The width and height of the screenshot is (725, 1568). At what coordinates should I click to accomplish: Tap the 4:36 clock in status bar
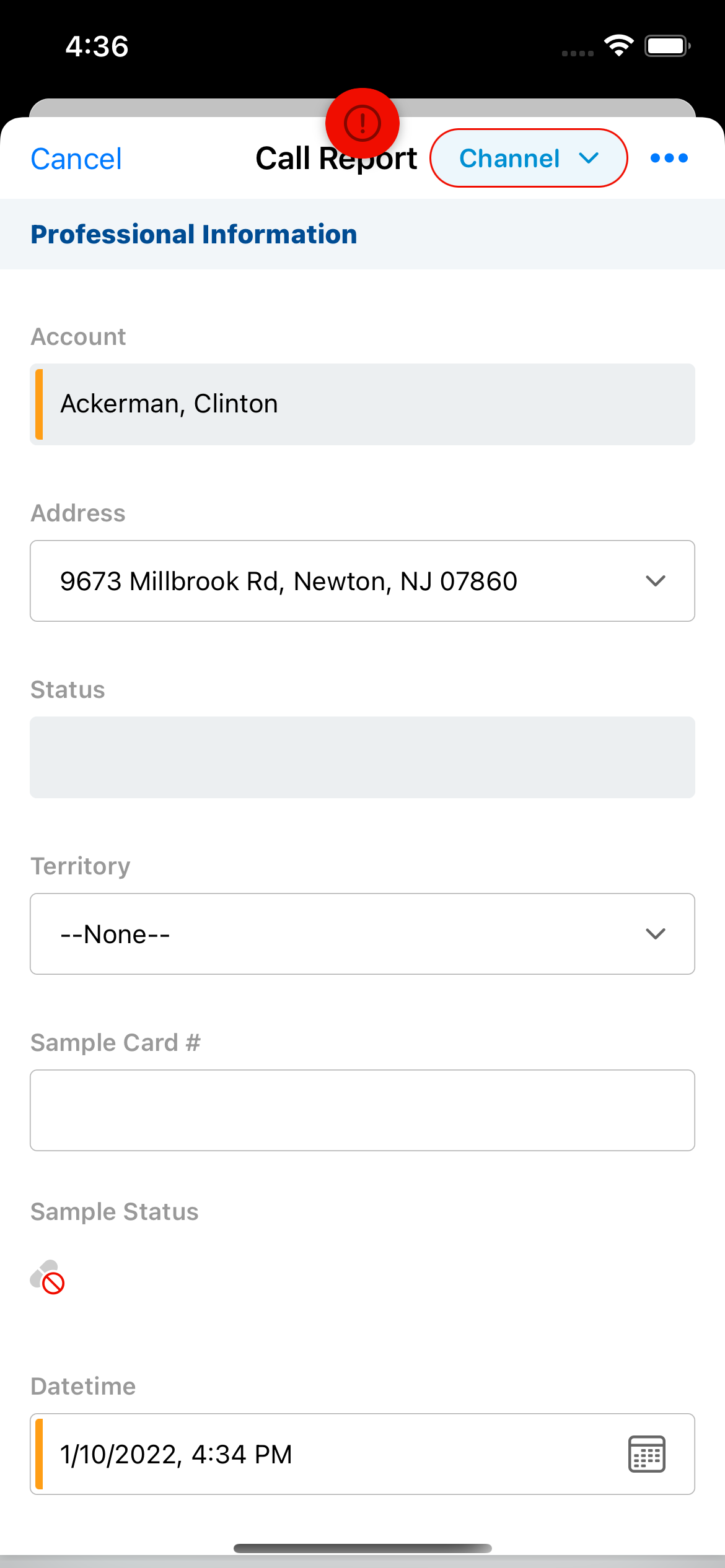click(x=97, y=46)
